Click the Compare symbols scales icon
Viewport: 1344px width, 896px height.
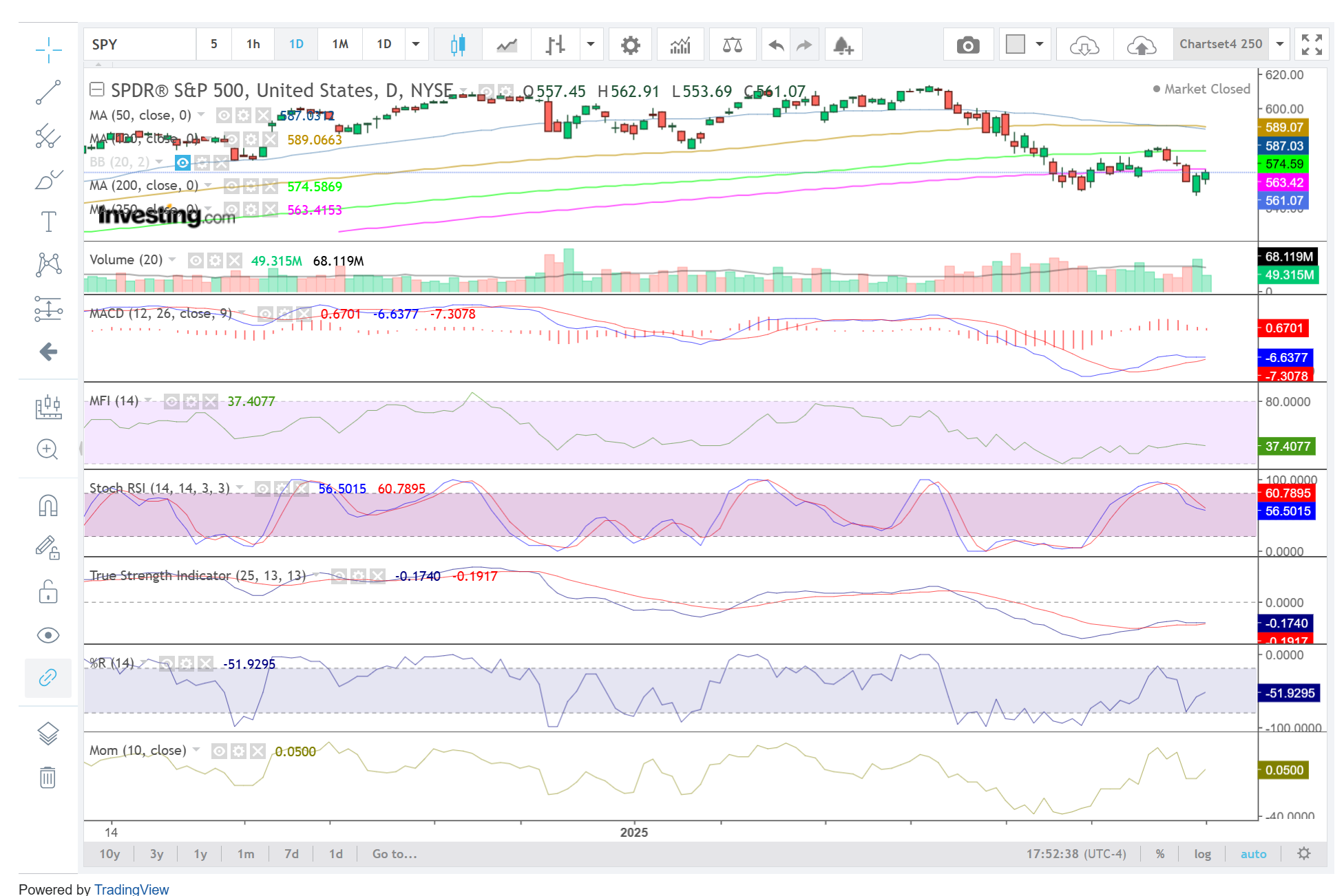[x=732, y=45]
